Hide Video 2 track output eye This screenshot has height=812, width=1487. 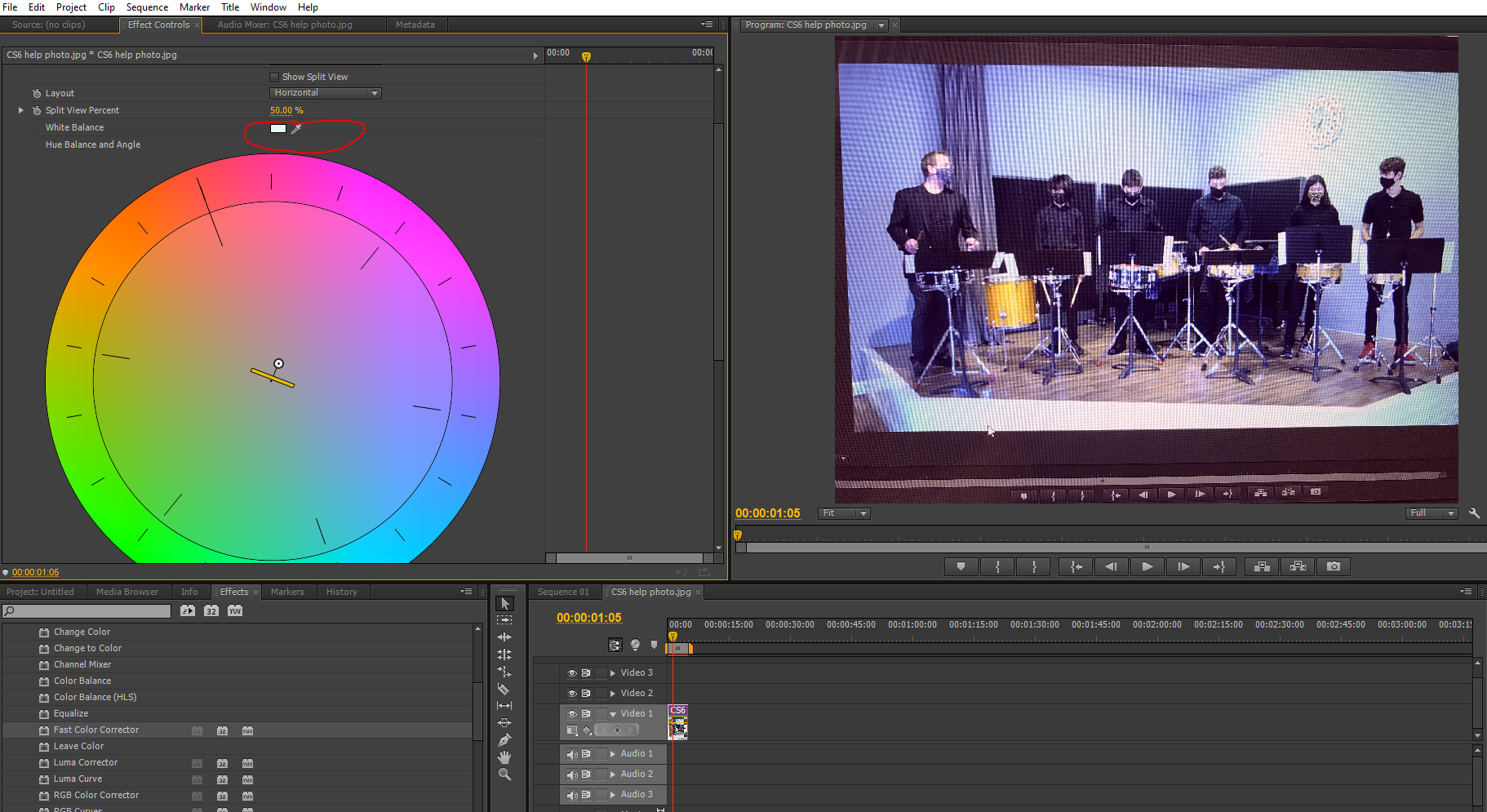[572, 694]
